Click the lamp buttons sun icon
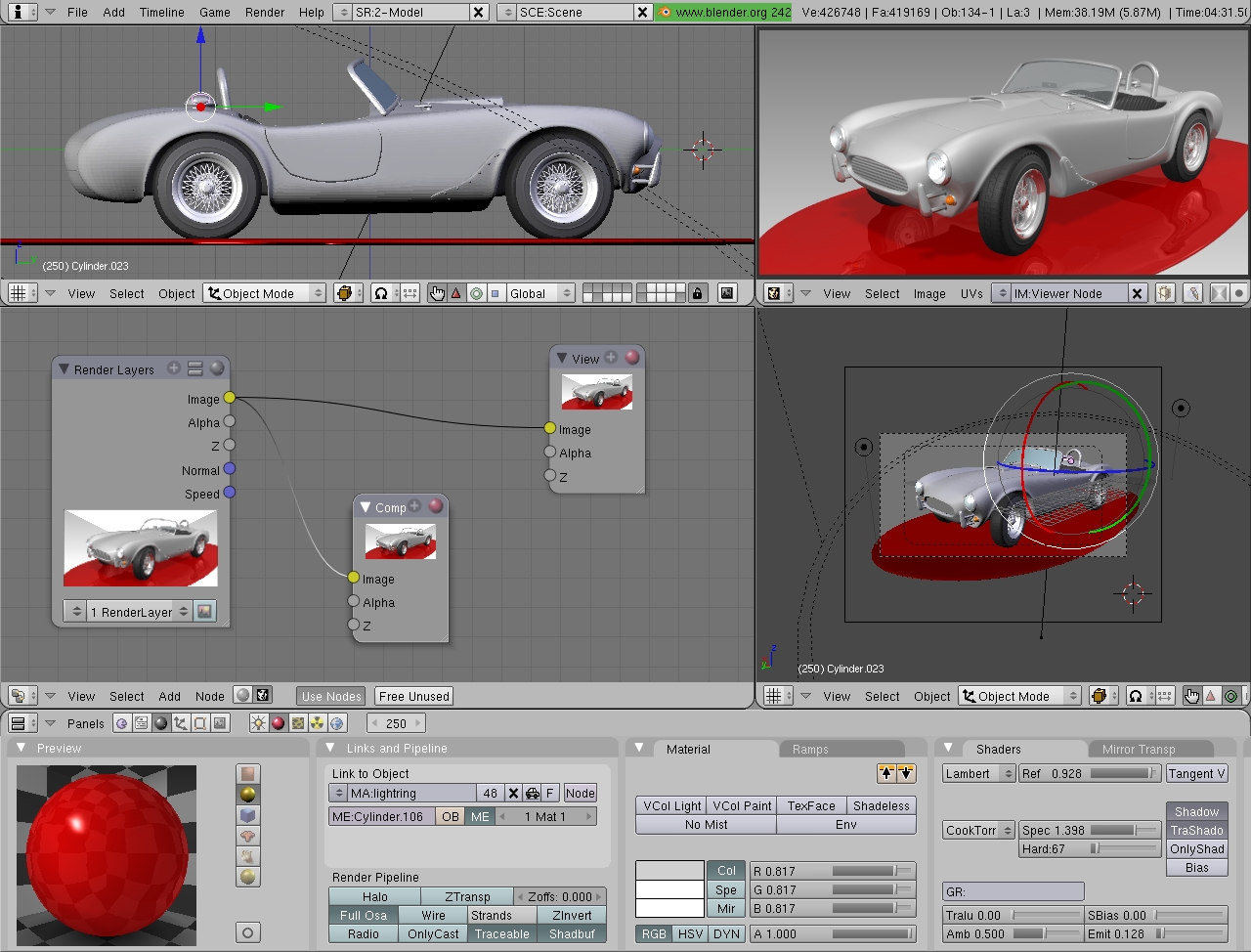 [x=260, y=722]
